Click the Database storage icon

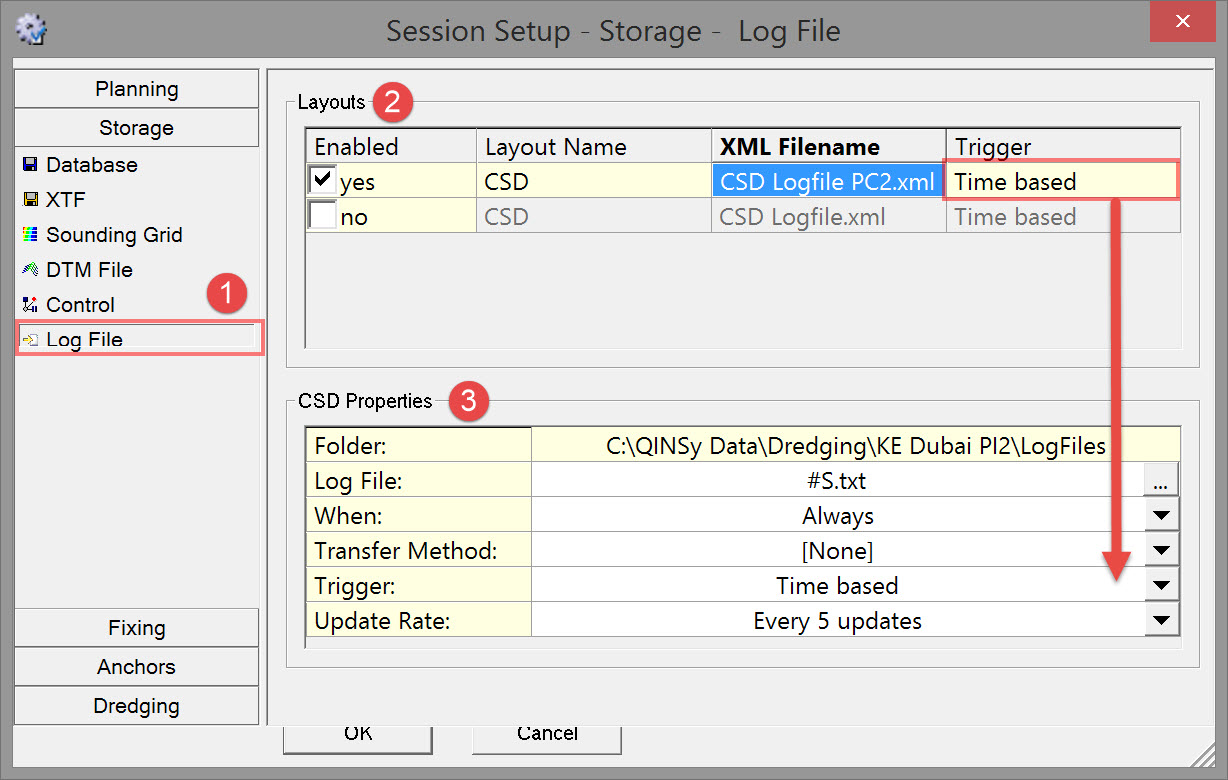(x=30, y=165)
